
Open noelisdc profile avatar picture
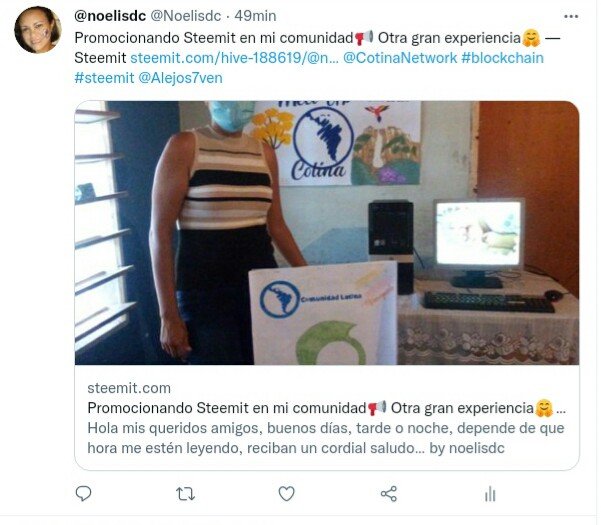click(x=38, y=30)
